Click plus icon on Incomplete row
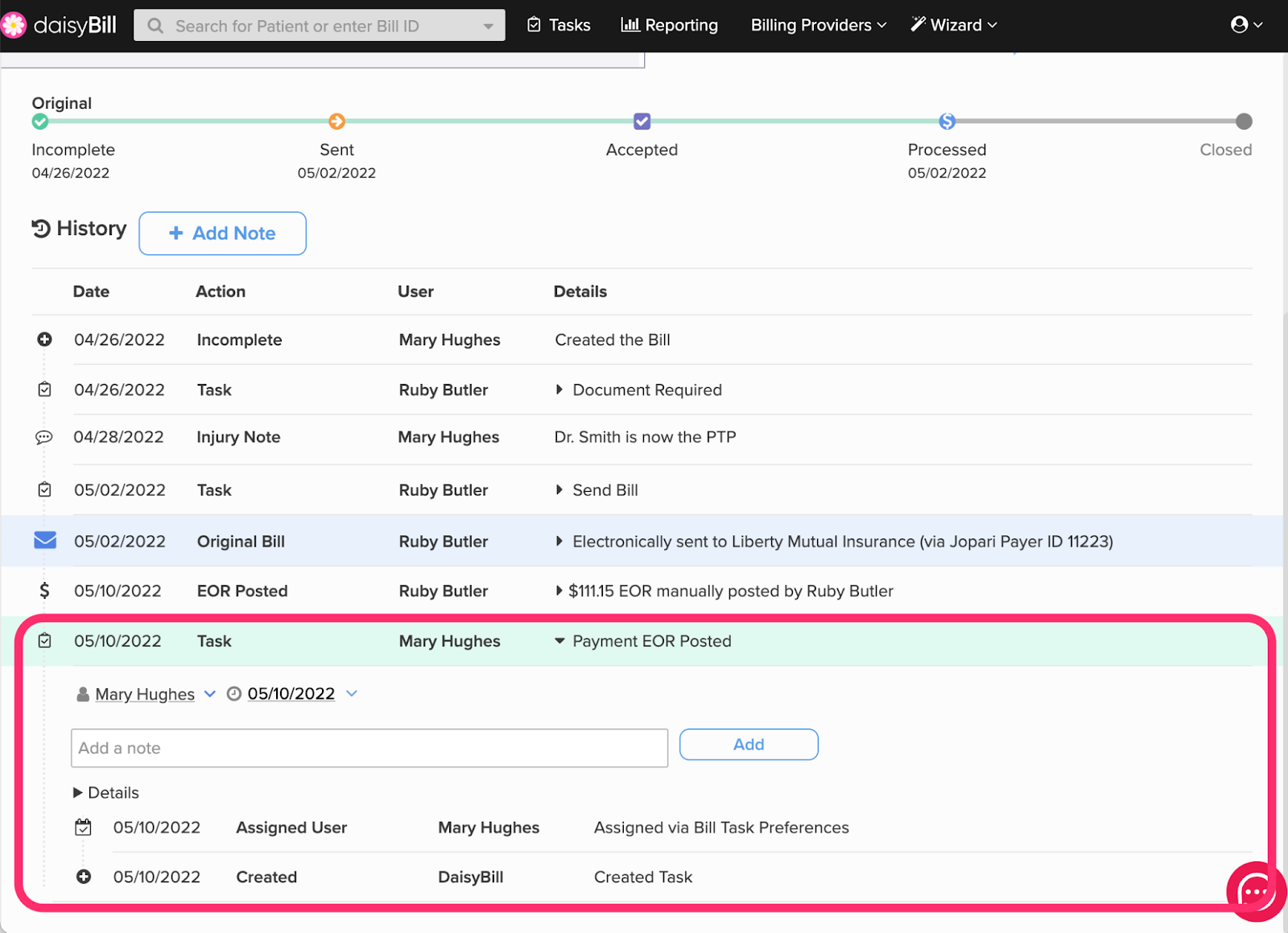The height and width of the screenshot is (933, 1288). tap(44, 340)
